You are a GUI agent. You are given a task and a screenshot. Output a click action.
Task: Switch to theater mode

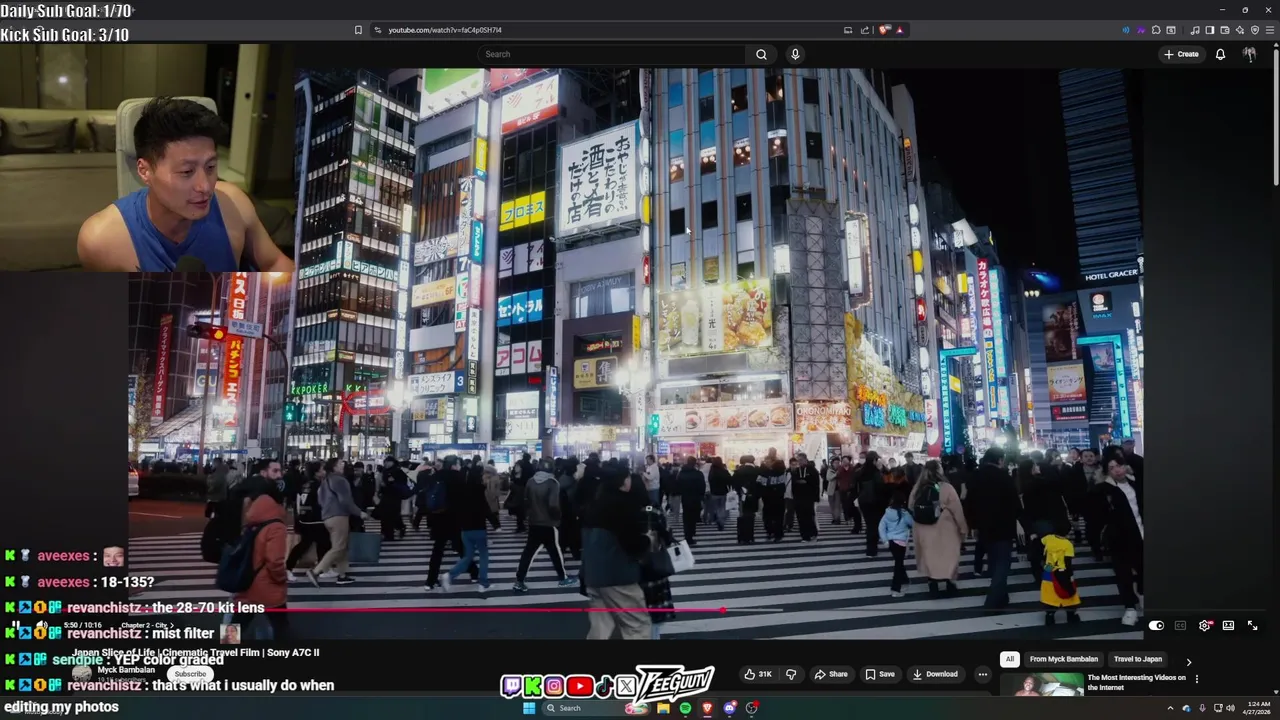coord(1228,626)
